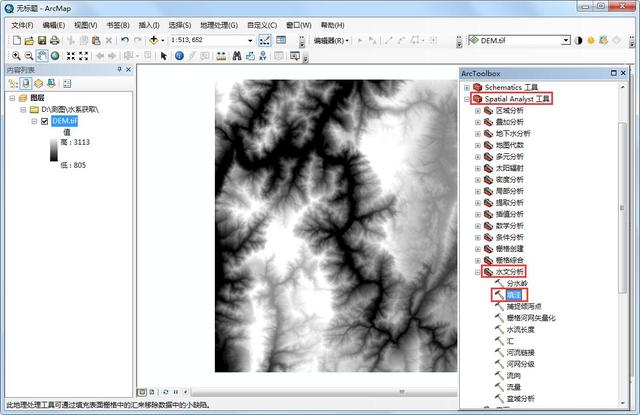This screenshot has height=415, width=640.
Task: Select the 流量 tool
Action: click(x=513, y=387)
